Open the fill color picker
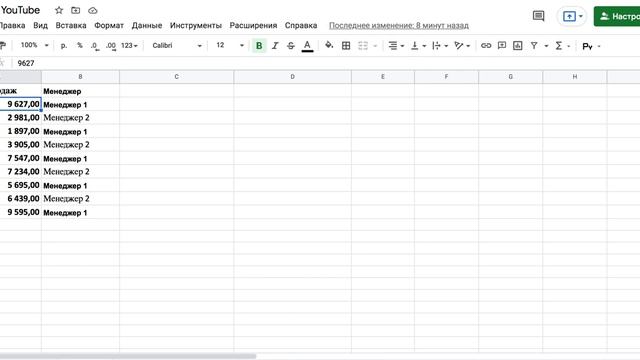Image resolution: width=640 pixels, height=360 pixels. (329, 45)
